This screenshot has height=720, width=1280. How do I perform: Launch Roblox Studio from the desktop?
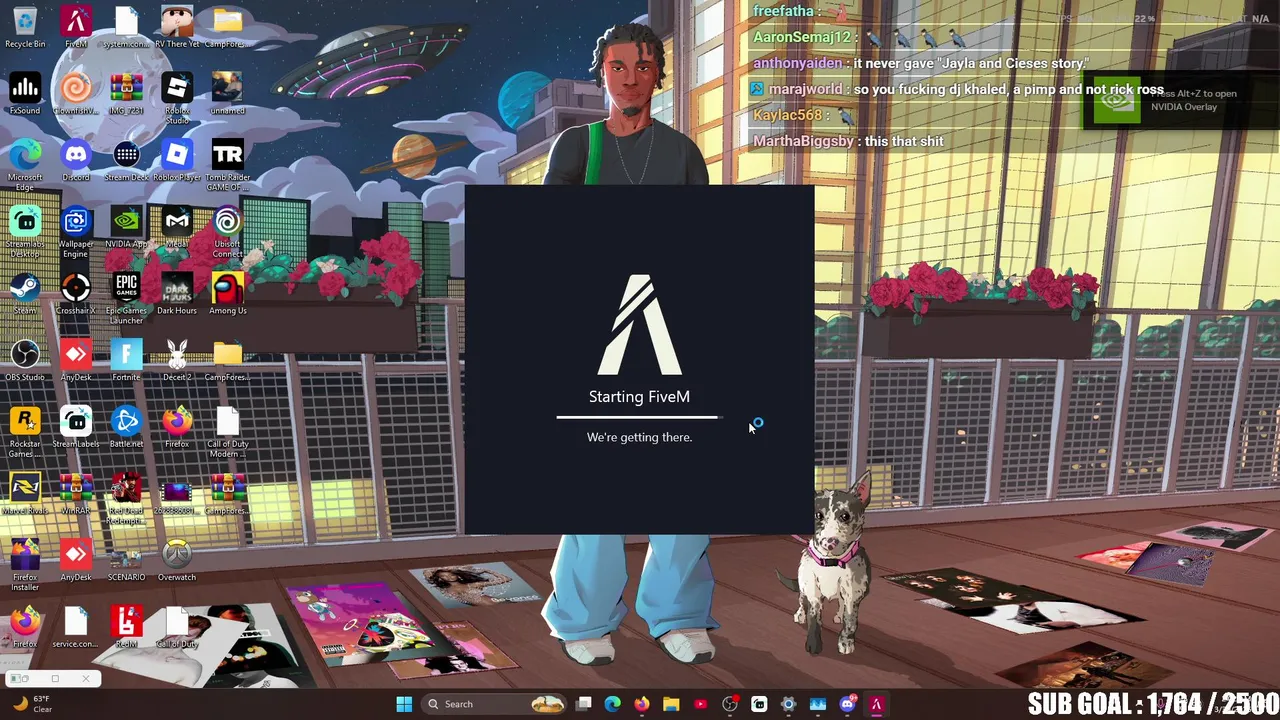177,98
